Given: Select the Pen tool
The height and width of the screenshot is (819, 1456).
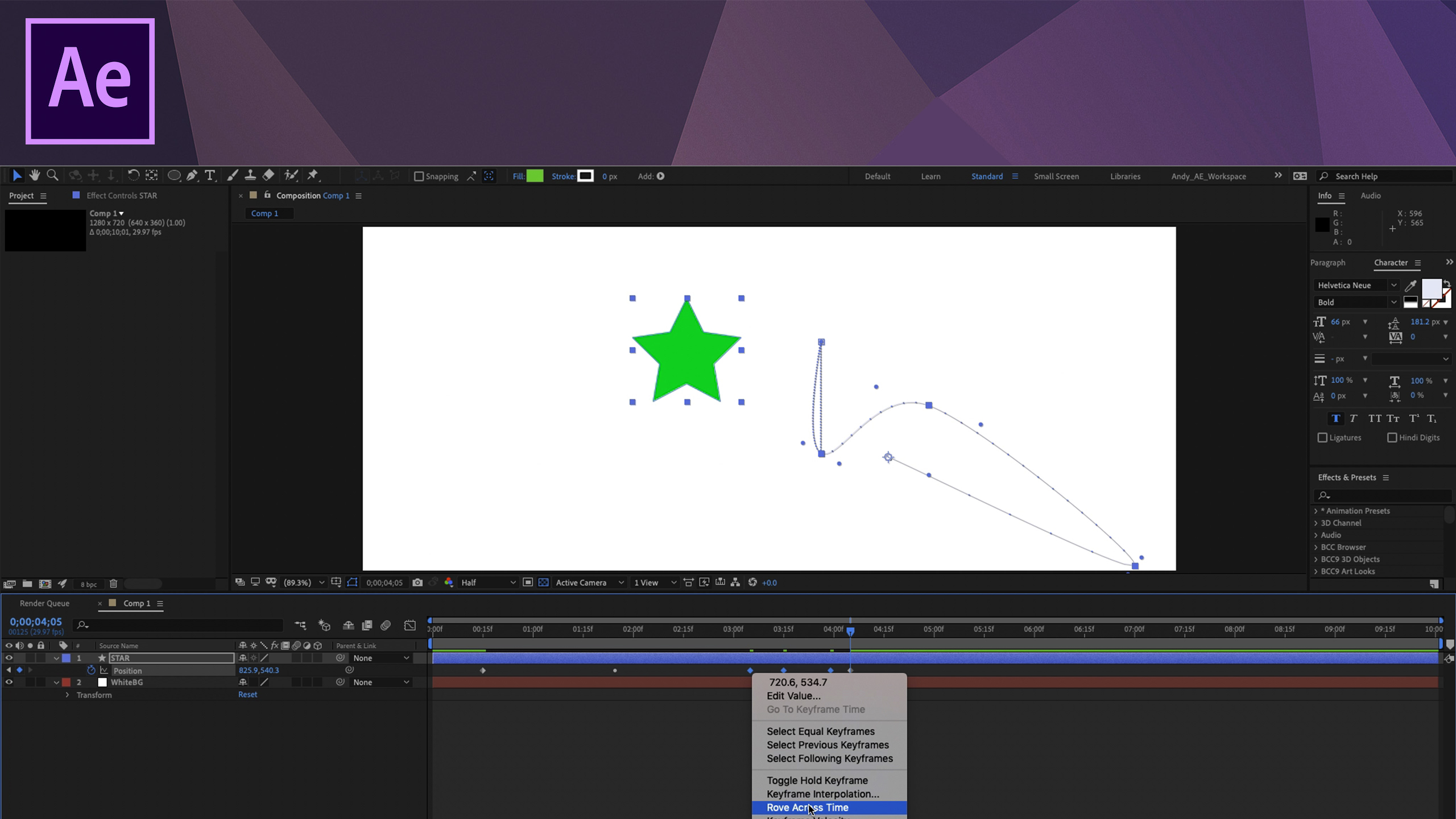Looking at the screenshot, I should (x=192, y=176).
